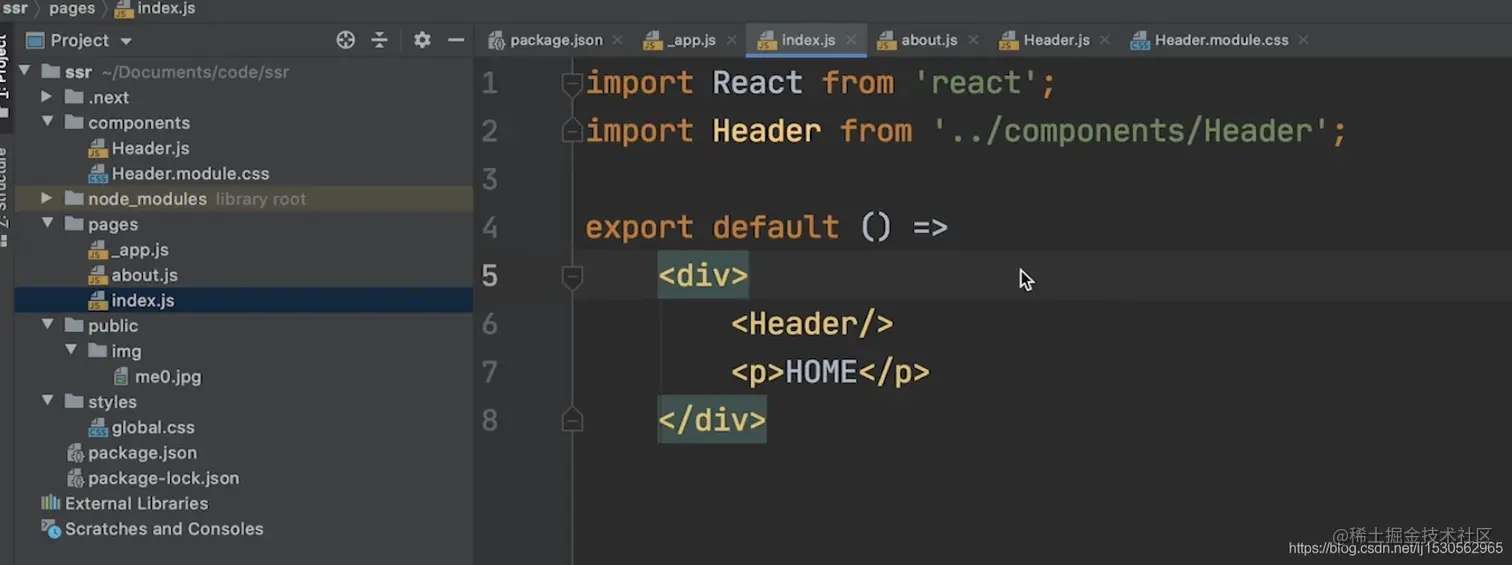Viewport: 1512px width, 565px height.
Task: Fold the import block at line 1
Action: click(x=572, y=83)
